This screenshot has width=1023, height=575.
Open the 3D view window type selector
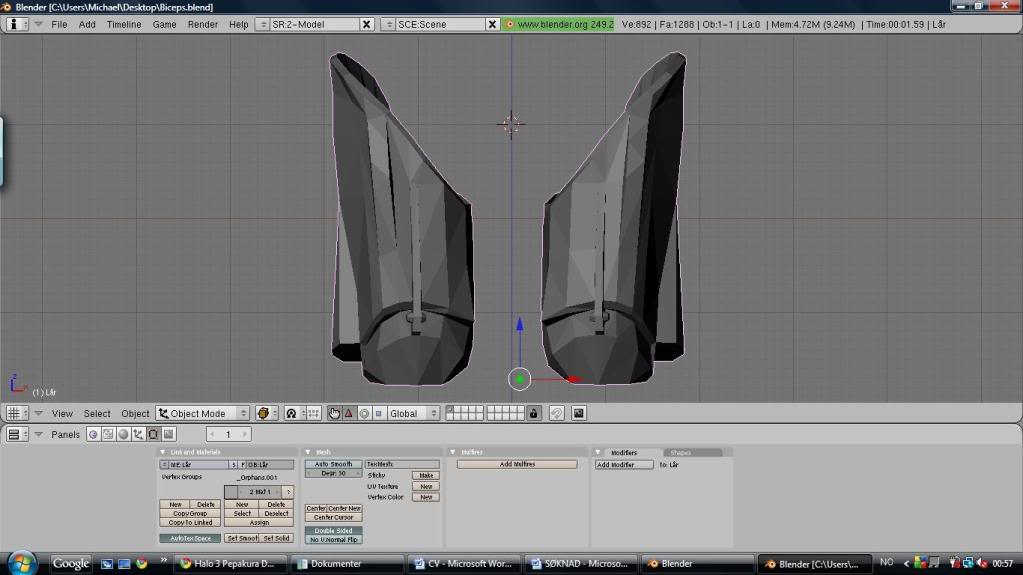click(x=17, y=413)
